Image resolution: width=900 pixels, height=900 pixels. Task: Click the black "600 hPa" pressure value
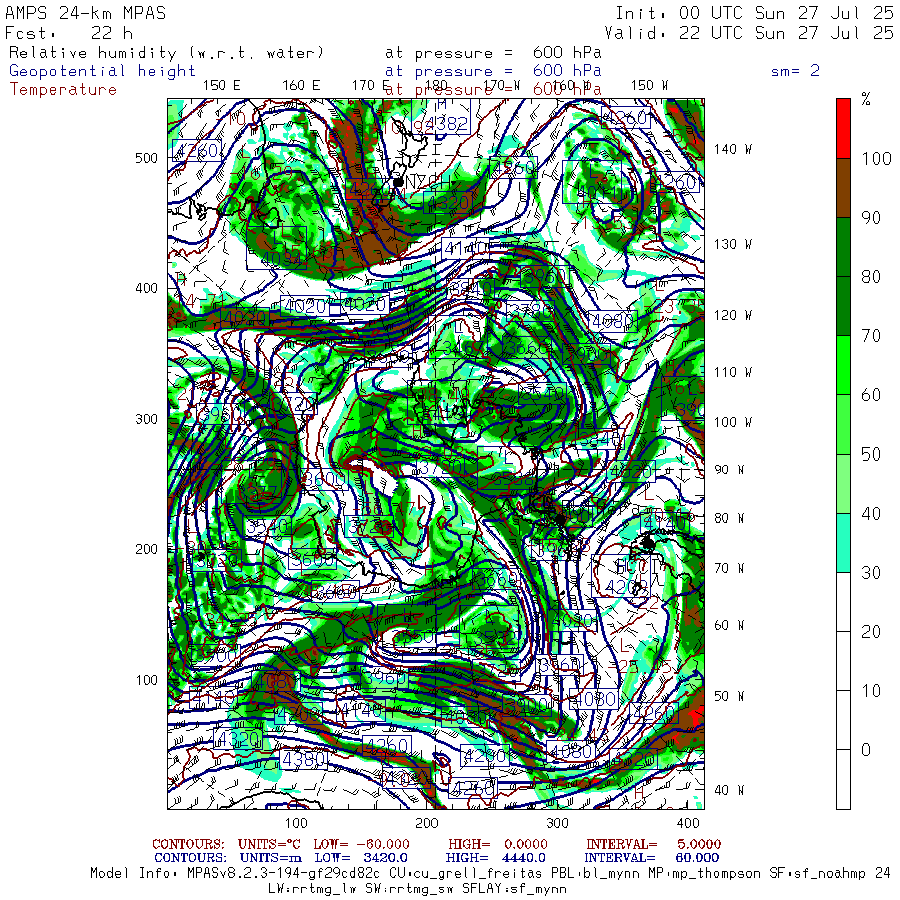(x=567, y=53)
